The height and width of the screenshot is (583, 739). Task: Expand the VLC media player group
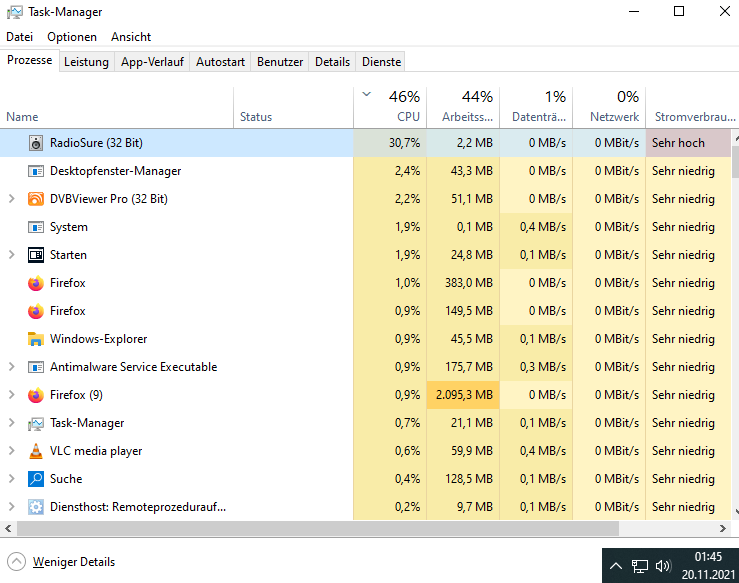point(12,451)
